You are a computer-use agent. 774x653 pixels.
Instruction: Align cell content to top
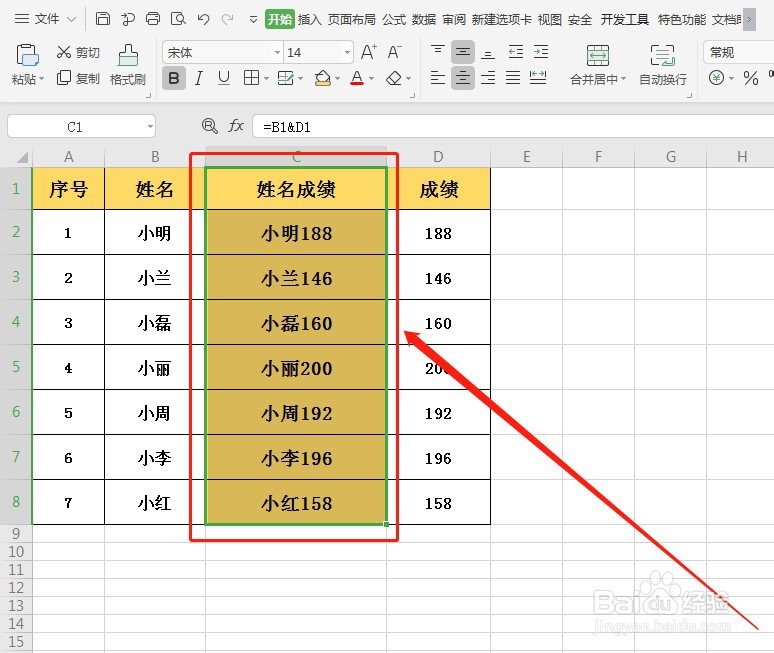pos(438,51)
